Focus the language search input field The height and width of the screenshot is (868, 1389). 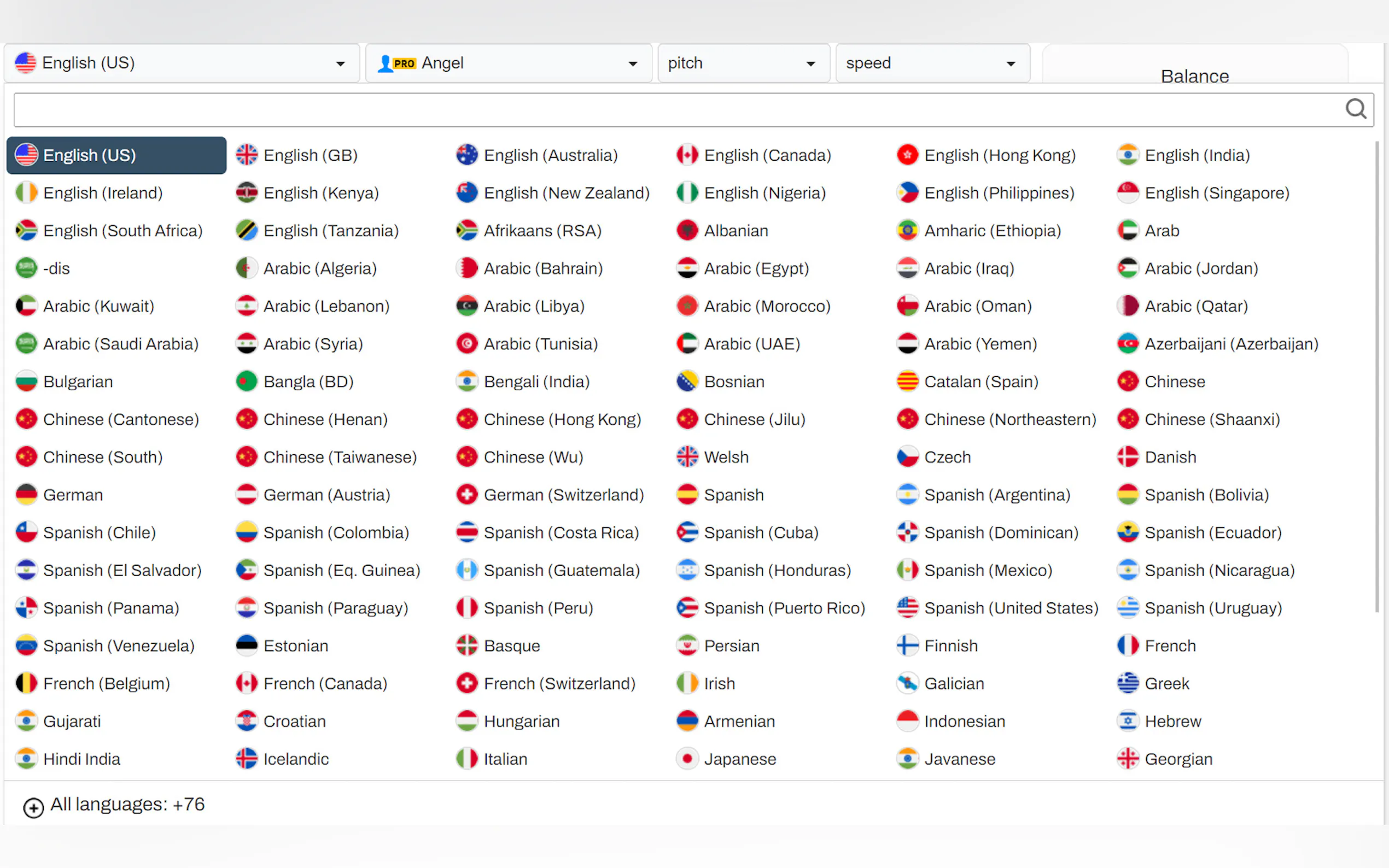pos(678,110)
